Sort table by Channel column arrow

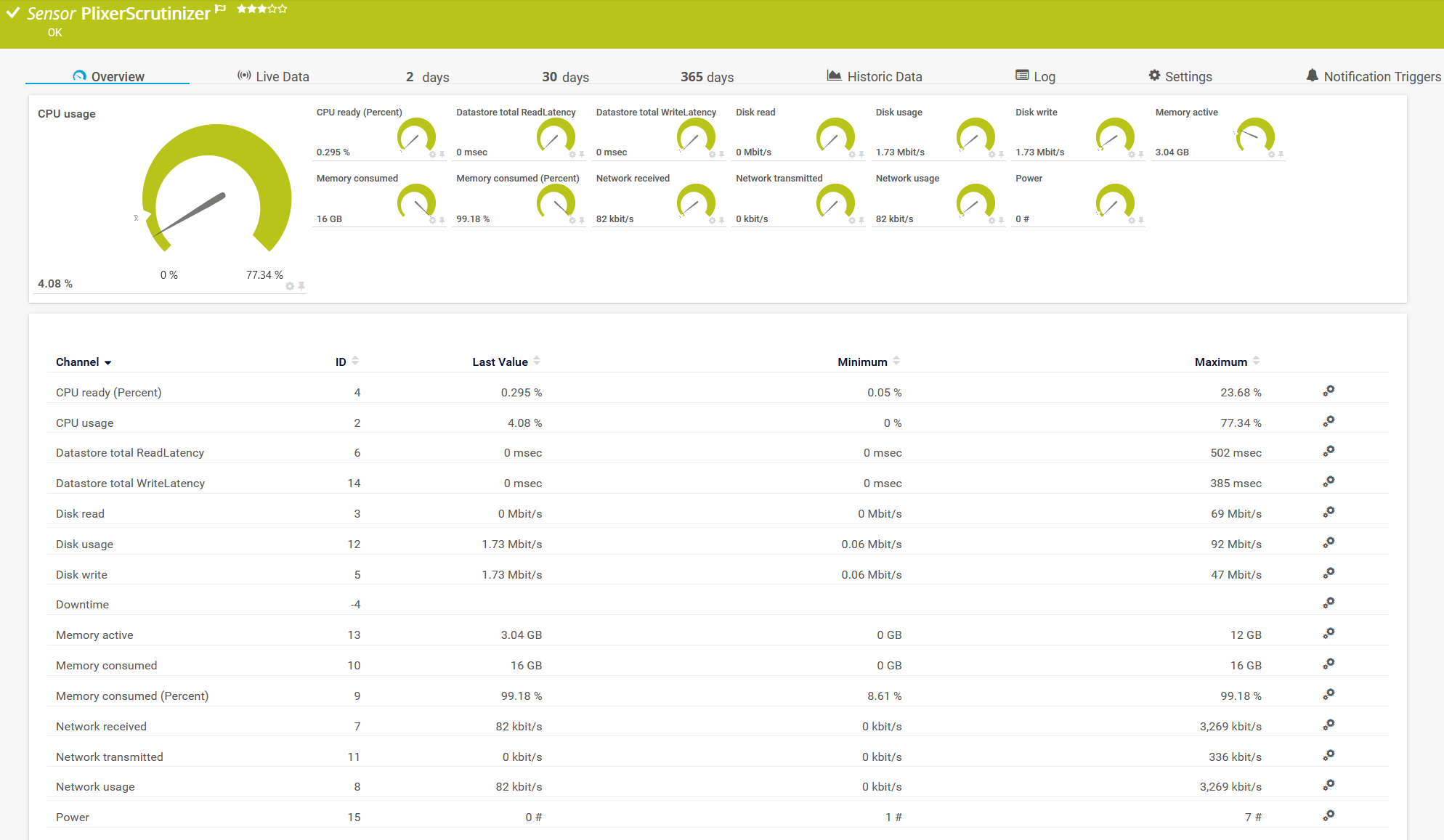coord(108,362)
